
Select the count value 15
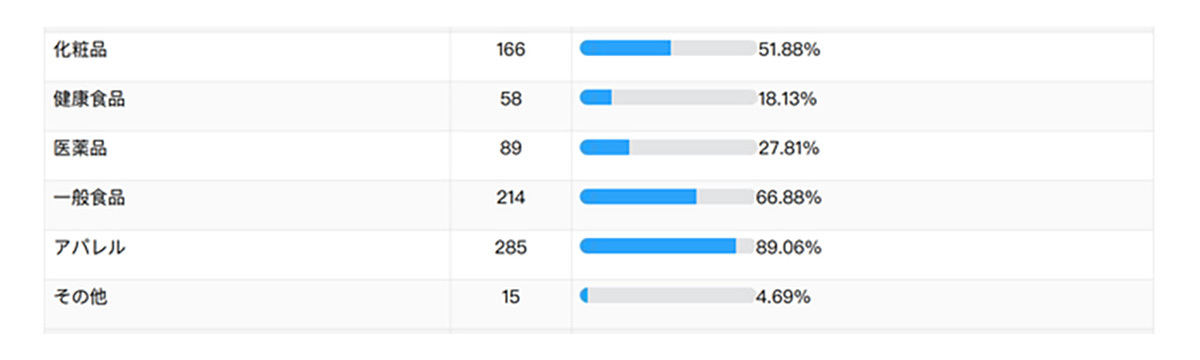pyautogui.click(x=511, y=296)
